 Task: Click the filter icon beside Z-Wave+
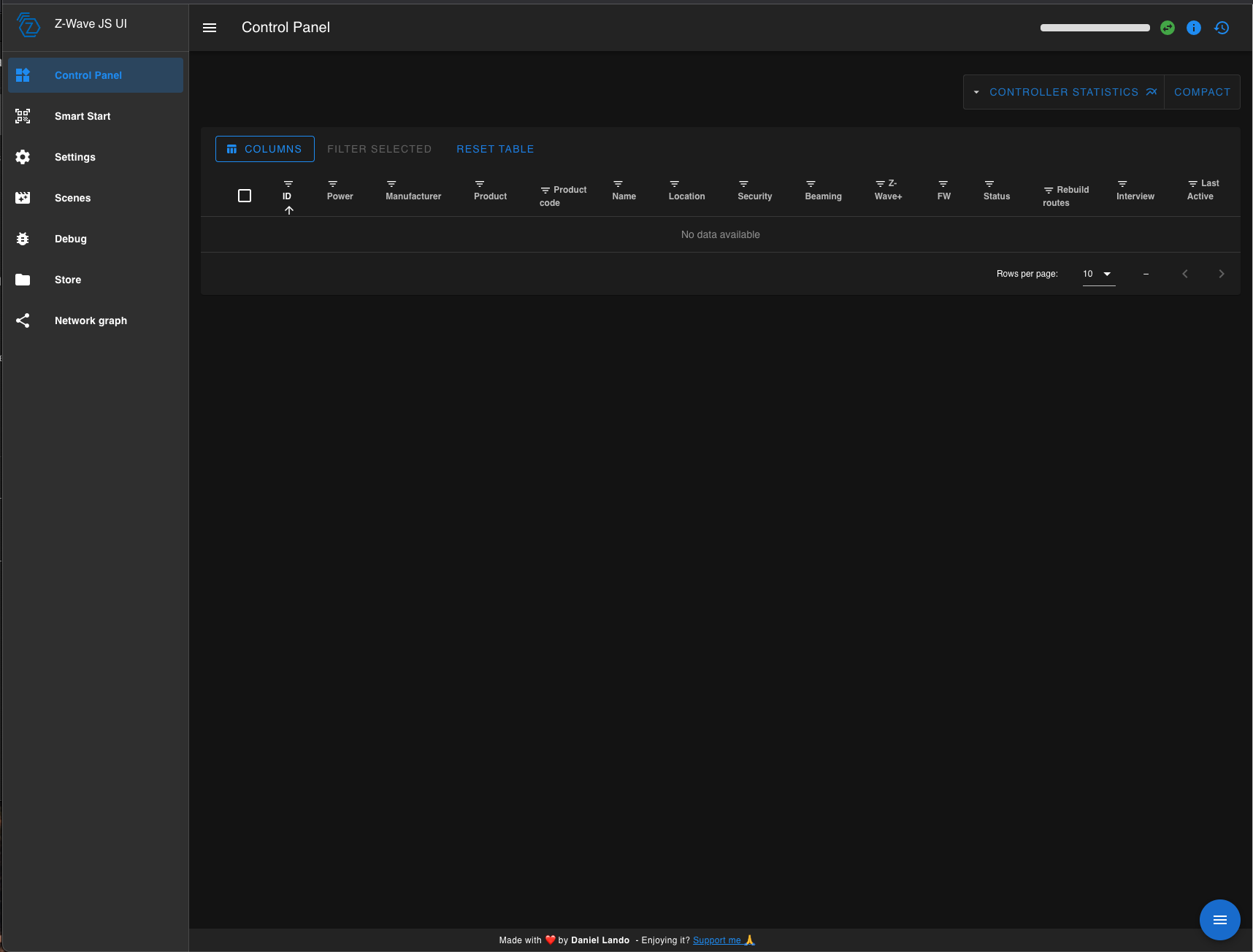pyautogui.click(x=881, y=184)
